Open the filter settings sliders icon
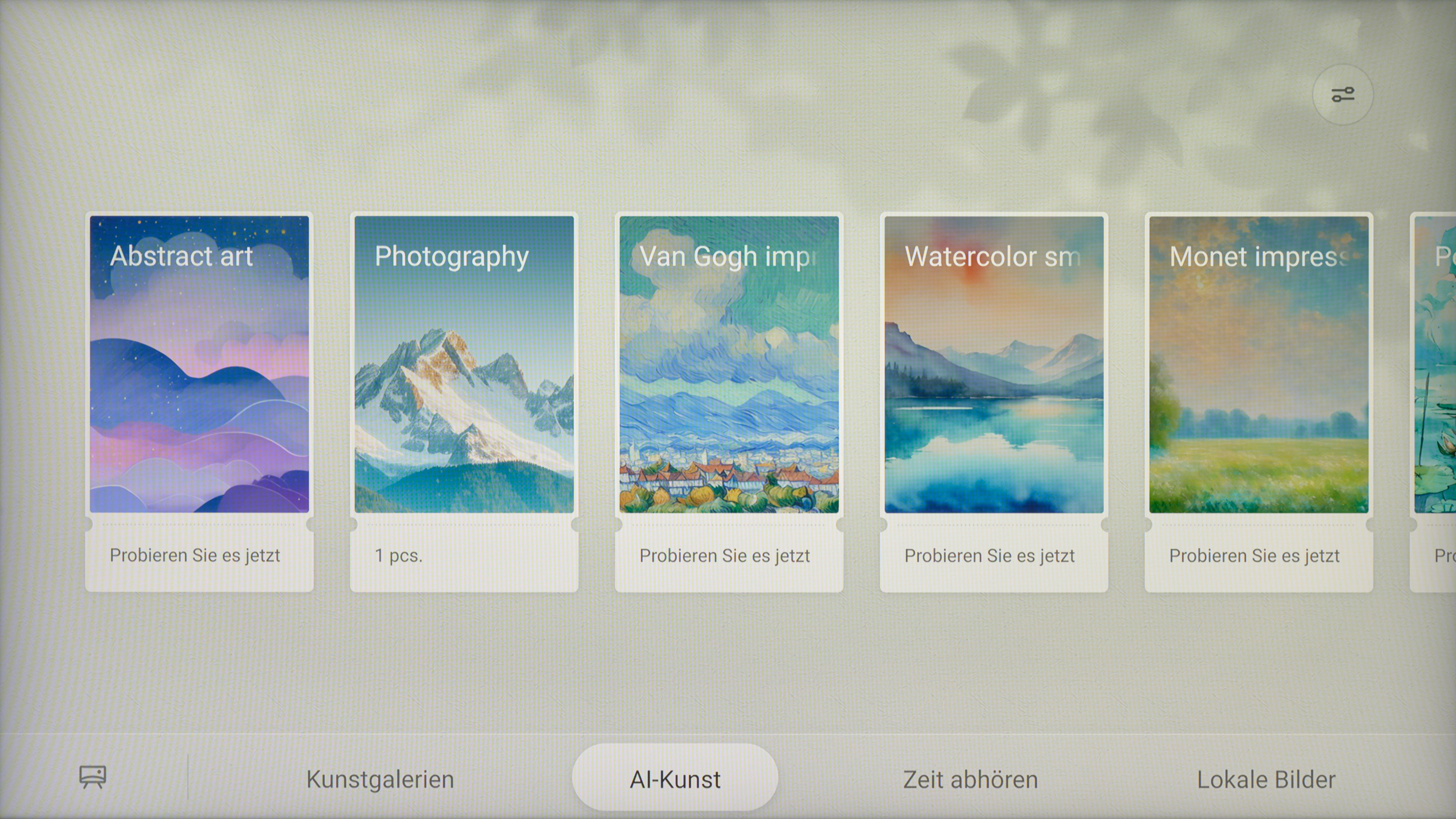Image resolution: width=1456 pixels, height=819 pixels. [x=1342, y=95]
